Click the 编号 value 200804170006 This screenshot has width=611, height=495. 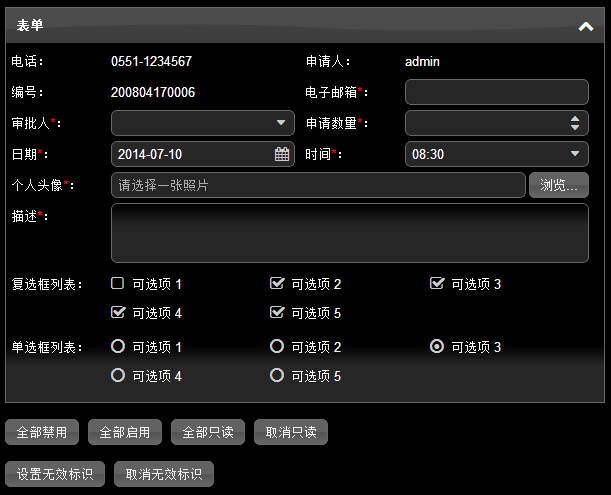click(x=153, y=92)
